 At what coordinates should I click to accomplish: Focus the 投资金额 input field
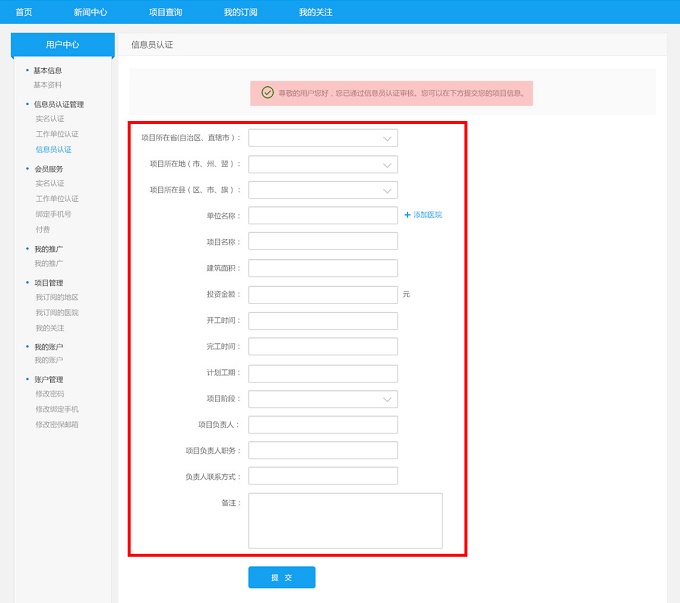click(x=322, y=295)
